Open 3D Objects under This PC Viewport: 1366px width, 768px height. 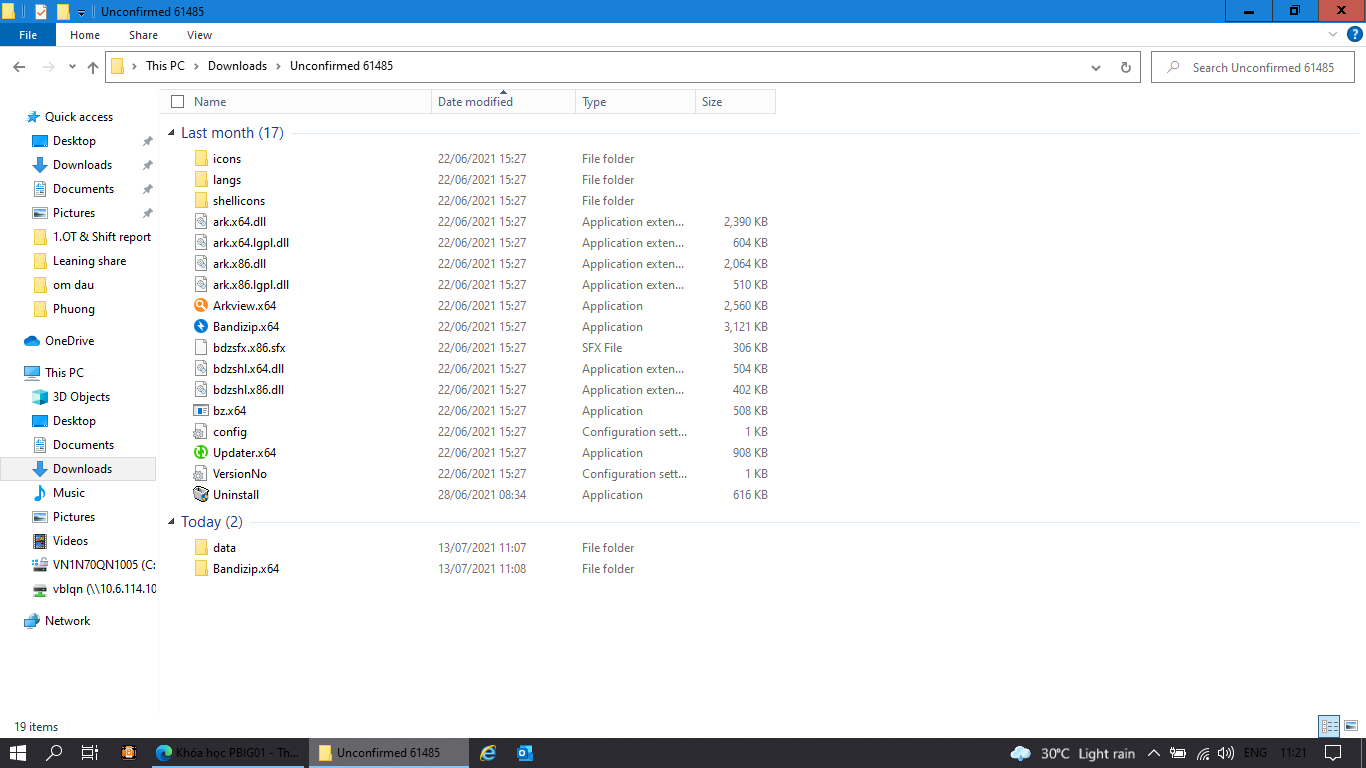click(81, 397)
